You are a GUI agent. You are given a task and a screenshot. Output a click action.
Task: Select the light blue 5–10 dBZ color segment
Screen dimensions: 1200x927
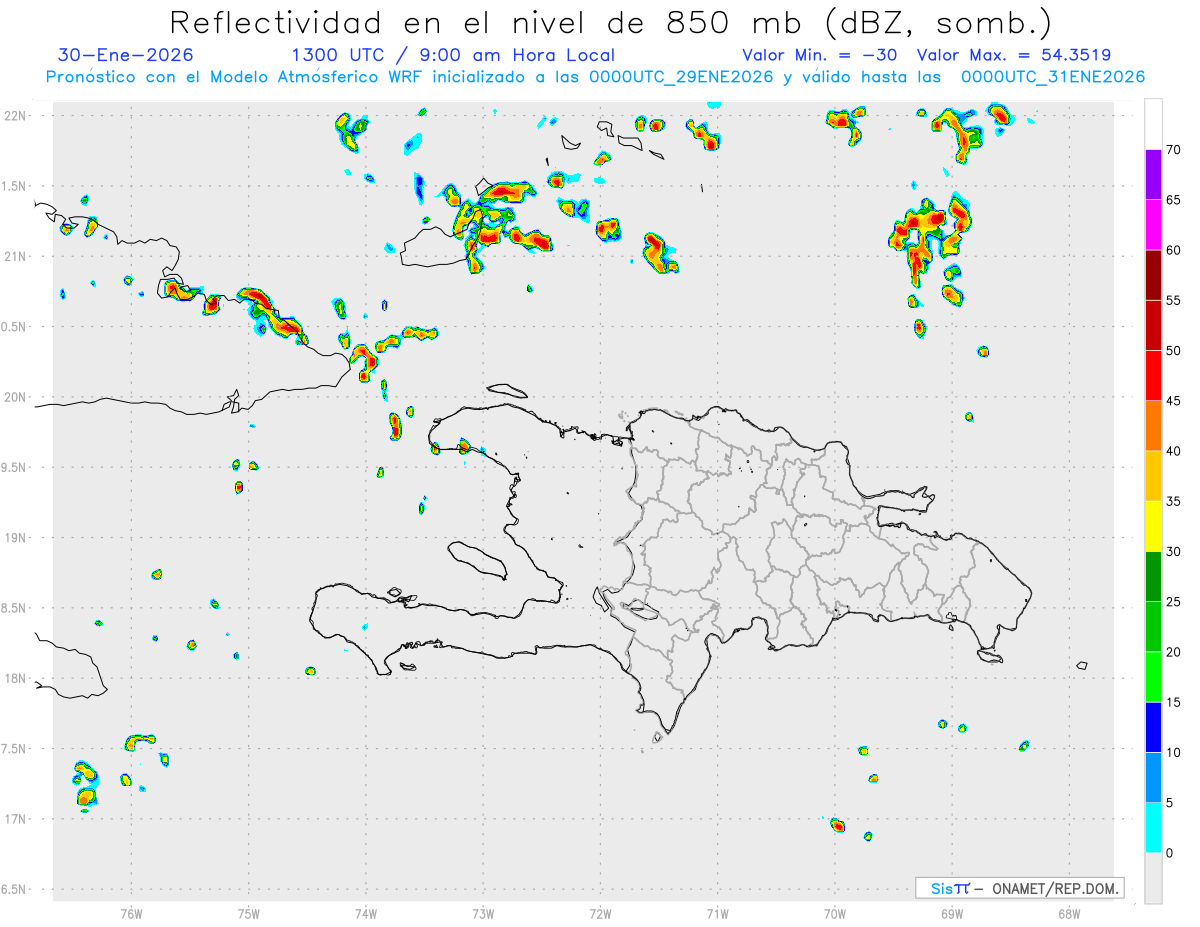click(x=1153, y=777)
